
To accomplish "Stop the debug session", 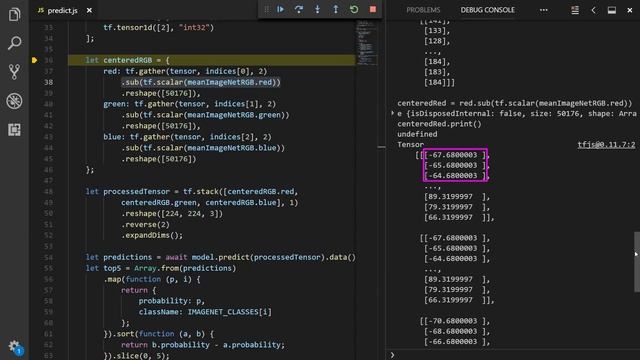I will (x=373, y=9).
